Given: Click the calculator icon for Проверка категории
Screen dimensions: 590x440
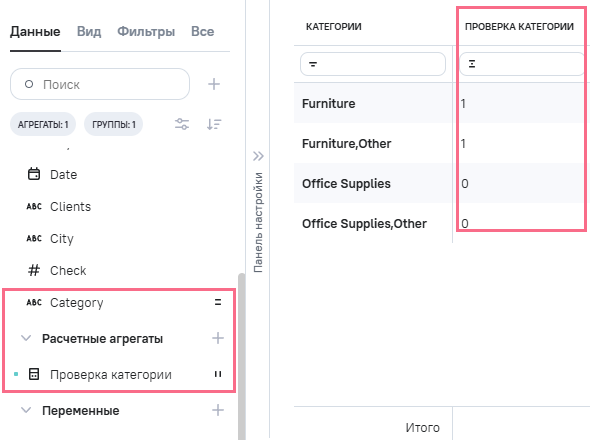Looking at the screenshot, I should click(34, 374).
